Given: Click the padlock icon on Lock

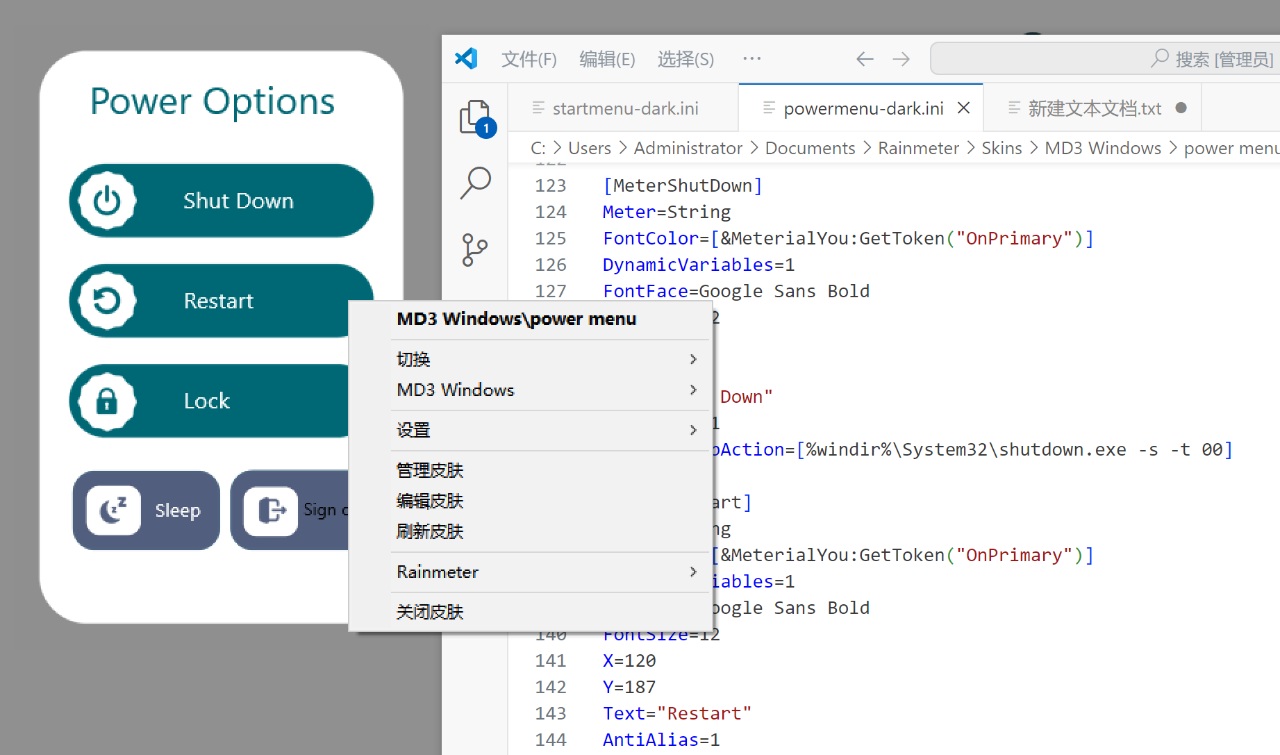Looking at the screenshot, I should click(x=107, y=401).
